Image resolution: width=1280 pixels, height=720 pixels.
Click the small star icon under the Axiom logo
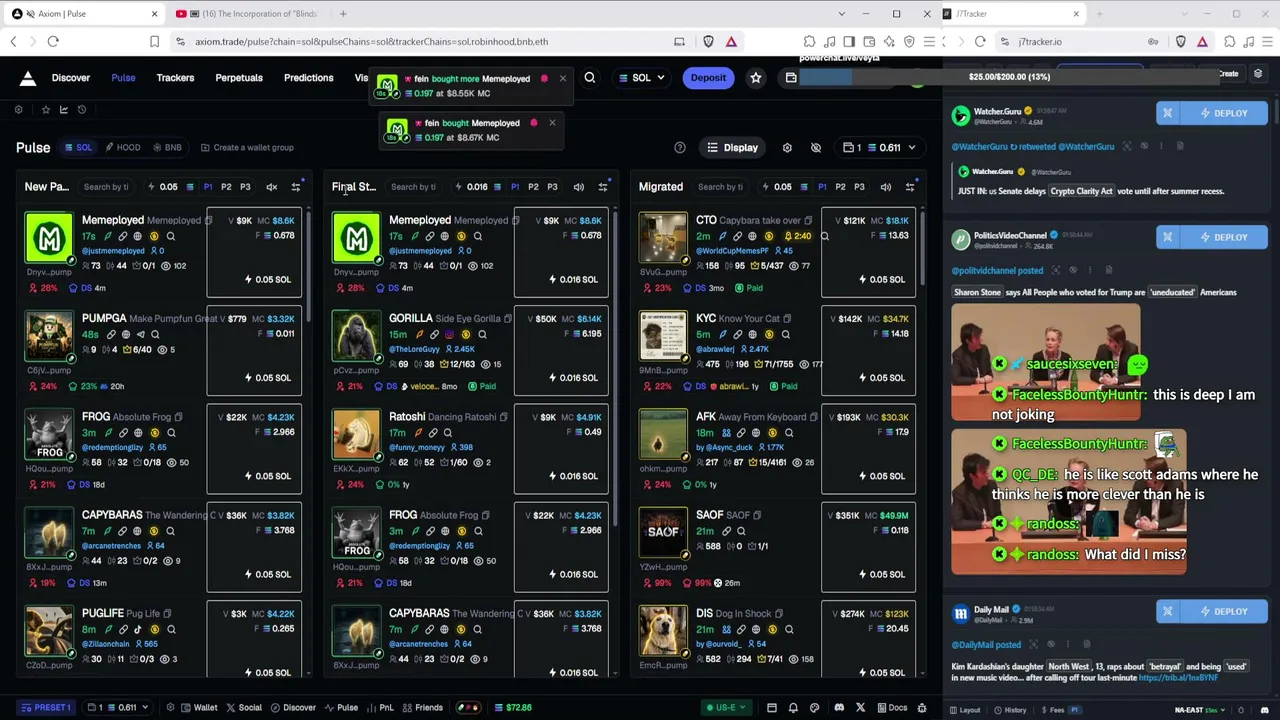[45, 110]
